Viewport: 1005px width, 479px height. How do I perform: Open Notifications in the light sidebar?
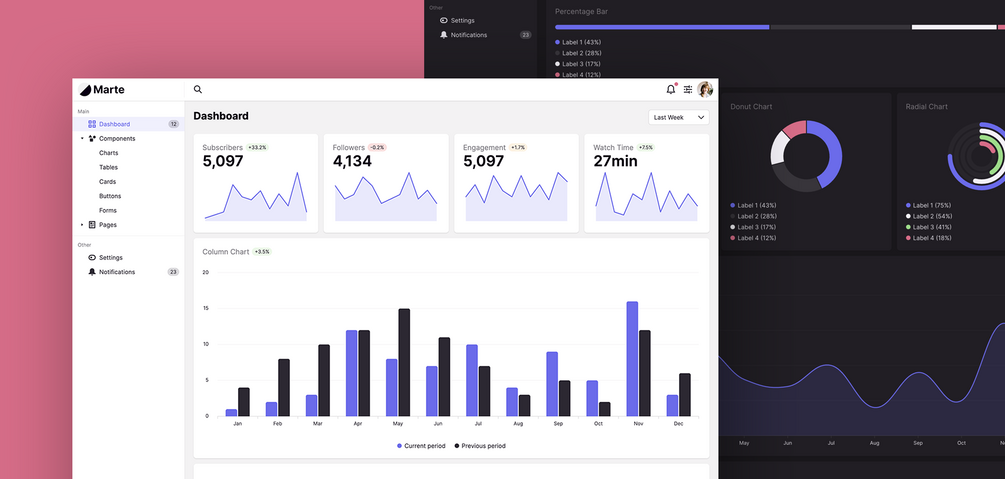click(117, 272)
